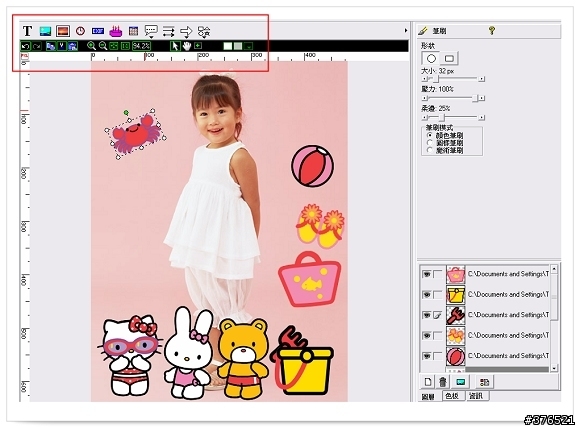Select the Text (T) tool
580x428 pixels.
27,31
